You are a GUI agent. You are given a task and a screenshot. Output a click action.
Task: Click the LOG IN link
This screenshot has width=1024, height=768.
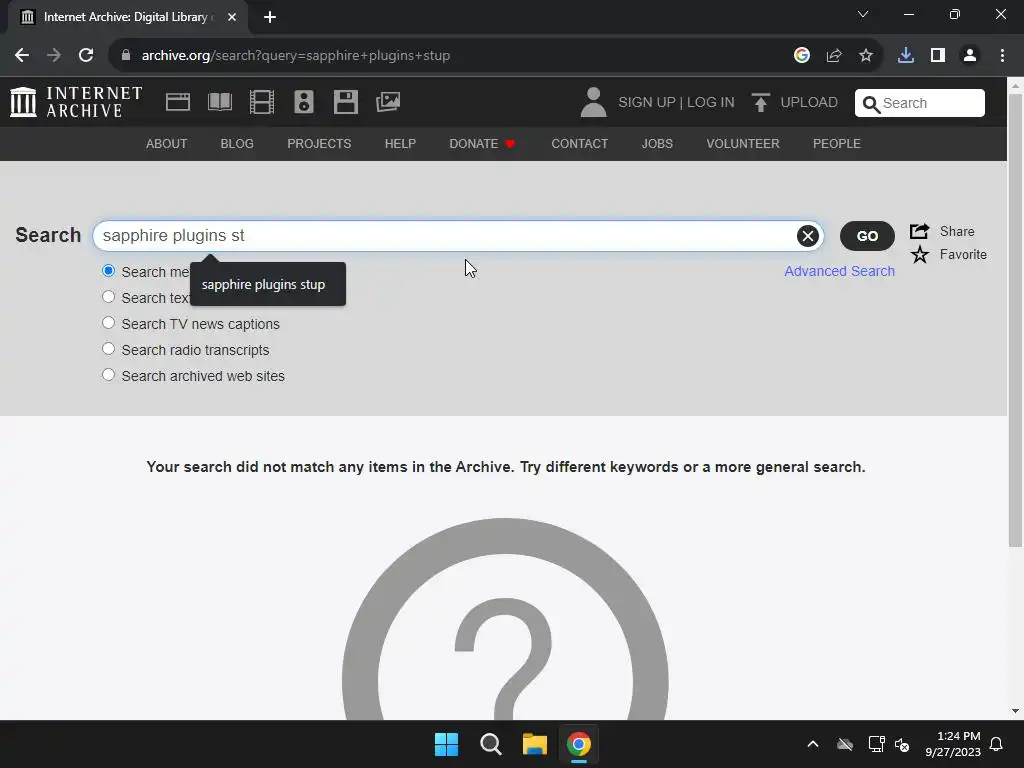[x=711, y=103]
